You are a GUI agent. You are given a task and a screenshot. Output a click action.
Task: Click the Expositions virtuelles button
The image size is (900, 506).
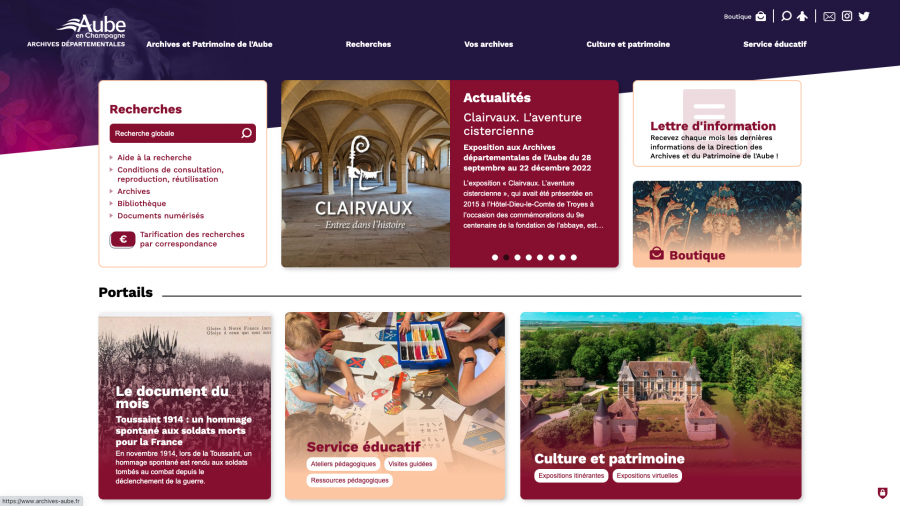[x=647, y=476]
